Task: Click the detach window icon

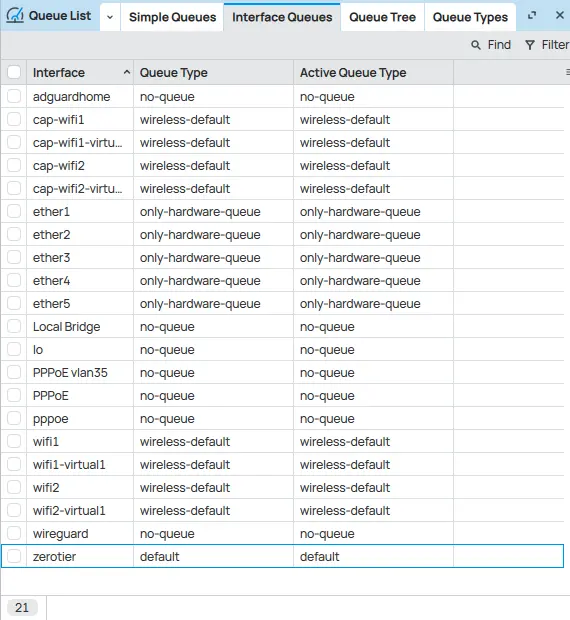Action: [532, 15]
